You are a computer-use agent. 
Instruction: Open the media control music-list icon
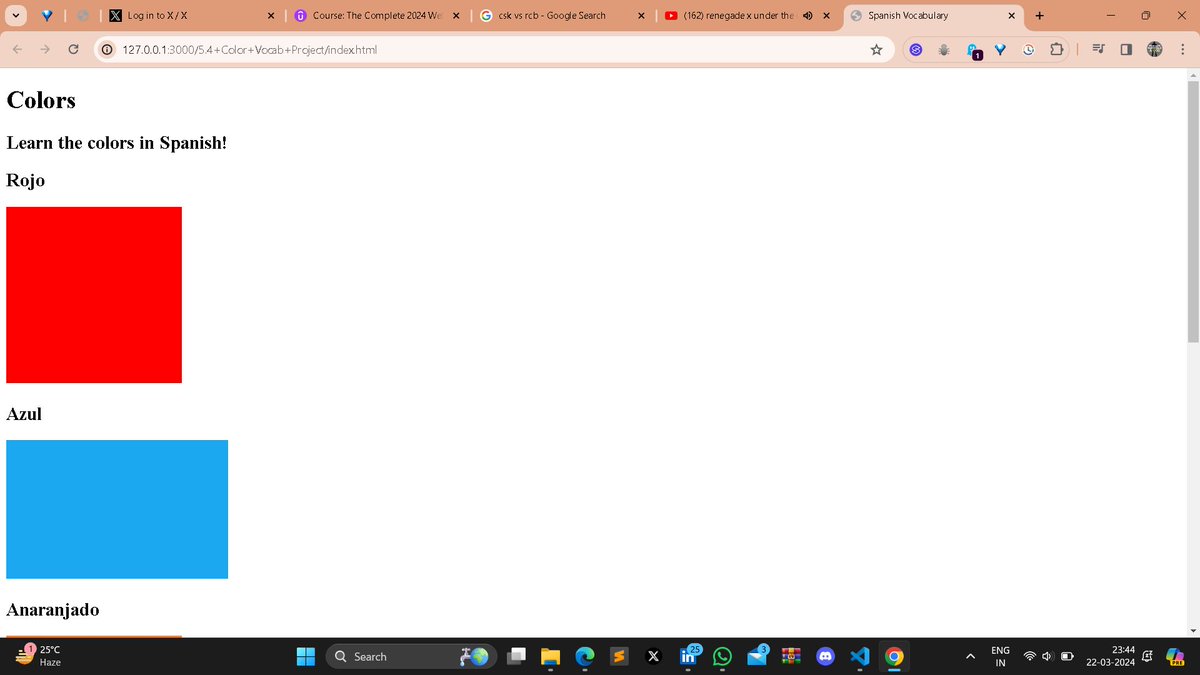[1098, 49]
